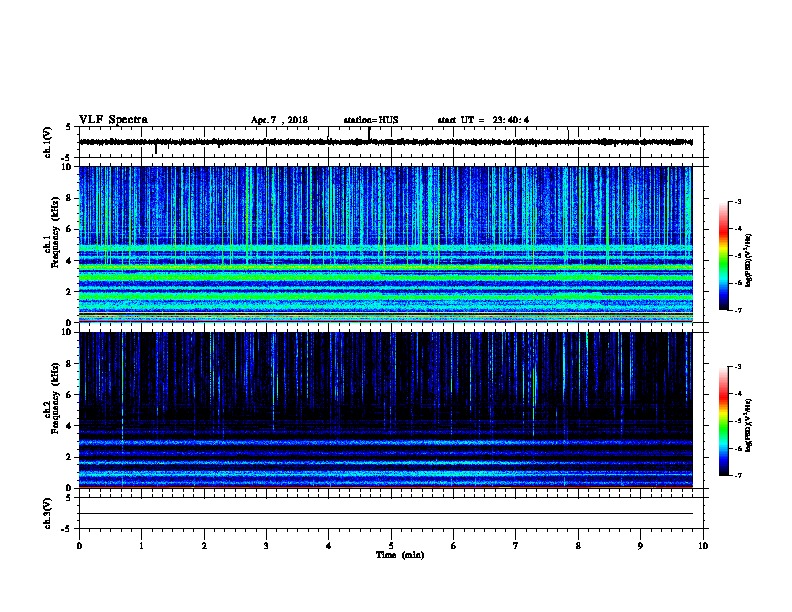Click the "0" tick on the time axis
Viewport: 792px width, 612px height.
[x=79, y=546]
